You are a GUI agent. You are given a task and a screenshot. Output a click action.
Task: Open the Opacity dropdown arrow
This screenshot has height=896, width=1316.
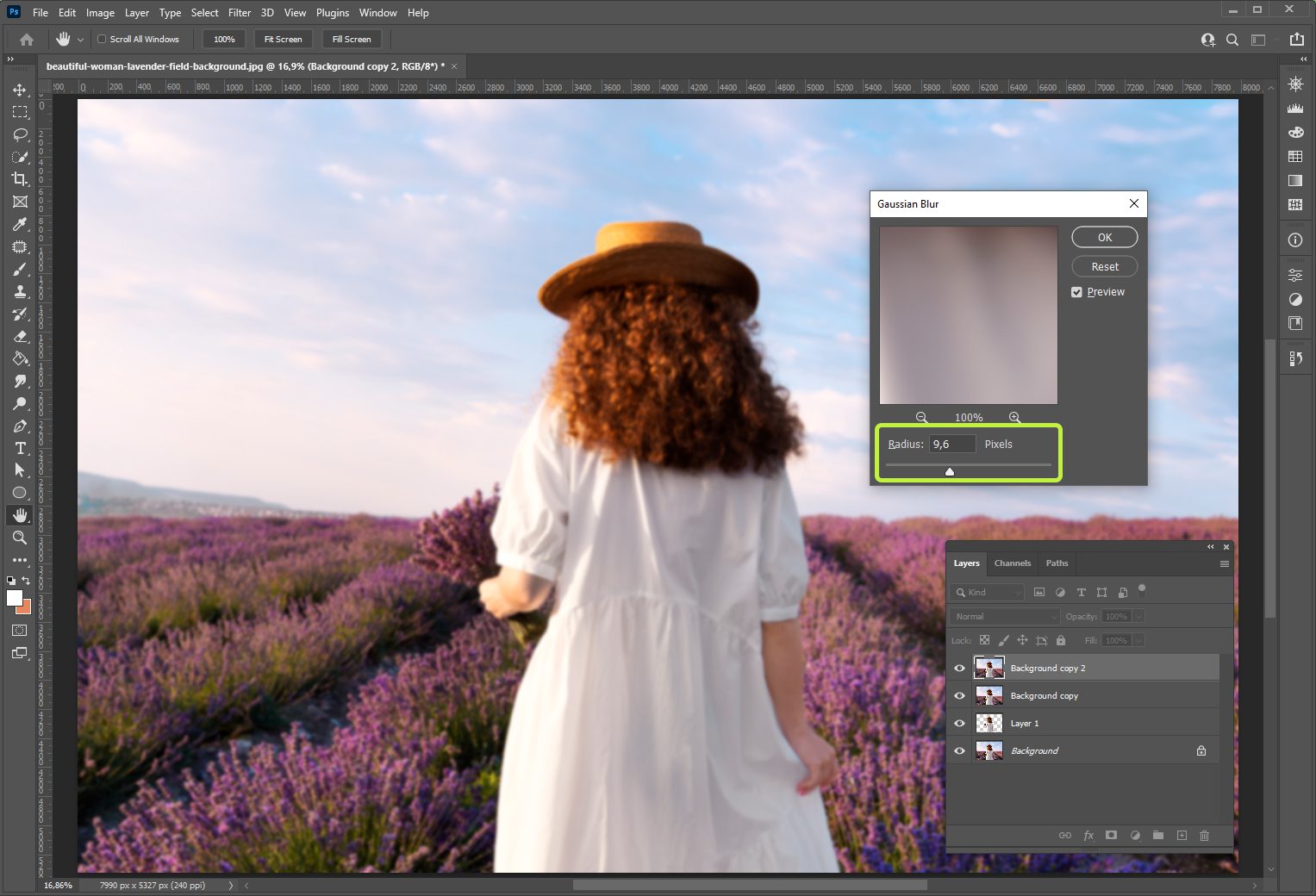1138,616
